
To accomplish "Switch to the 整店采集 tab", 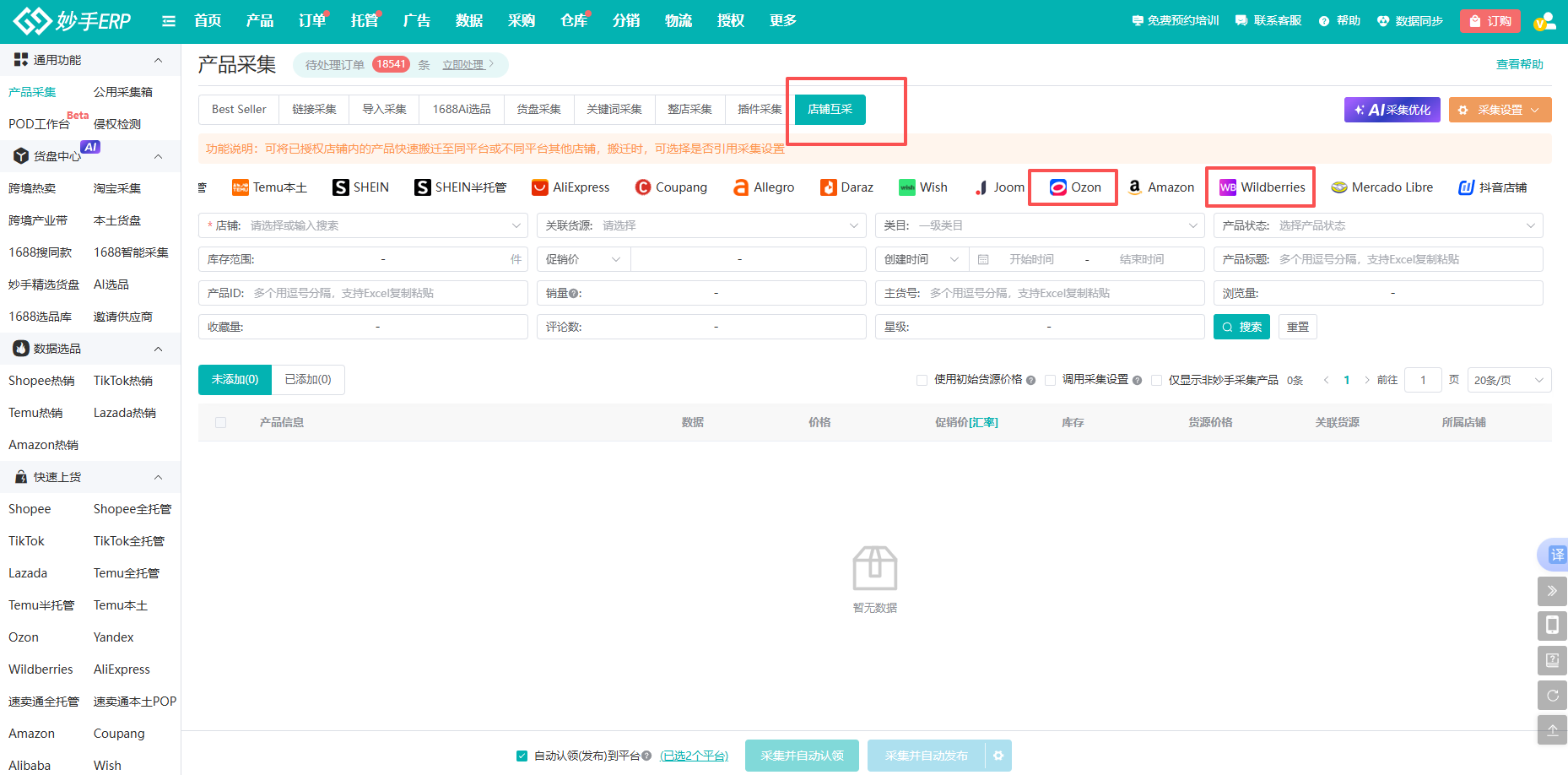I will 689,109.
